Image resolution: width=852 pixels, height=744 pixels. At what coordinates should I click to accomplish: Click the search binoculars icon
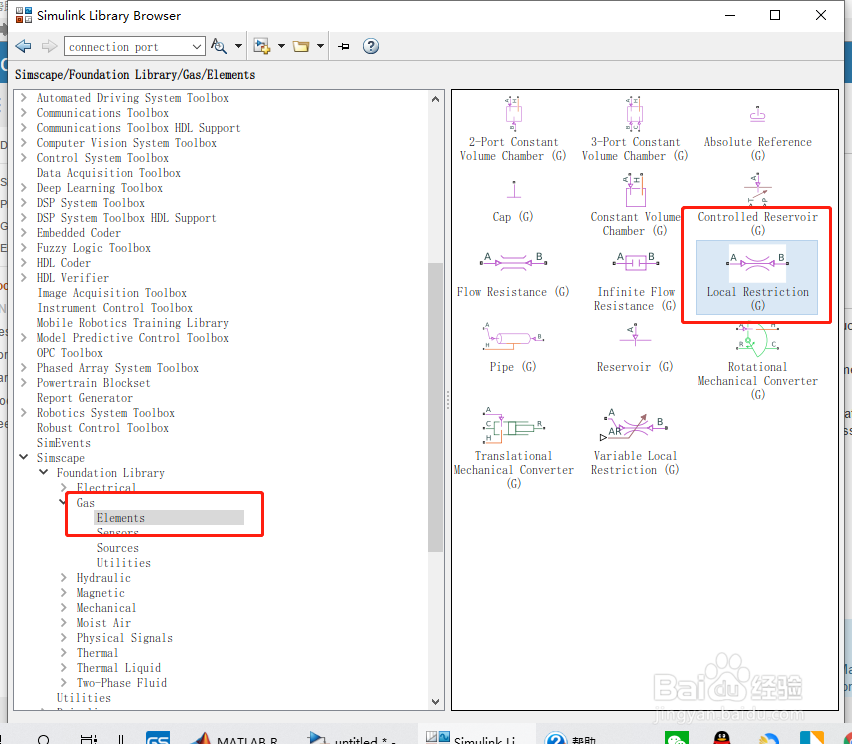218,46
